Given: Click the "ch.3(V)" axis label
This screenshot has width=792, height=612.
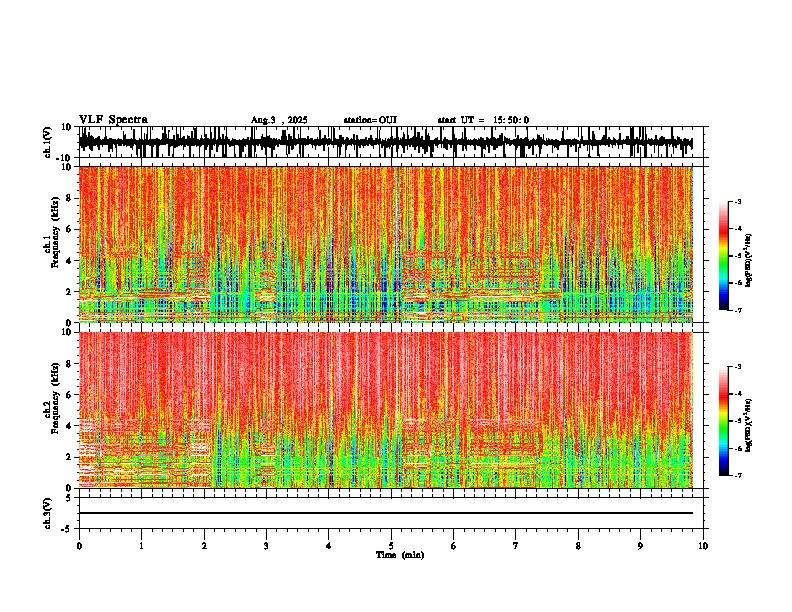Looking at the screenshot, I should [x=48, y=513].
